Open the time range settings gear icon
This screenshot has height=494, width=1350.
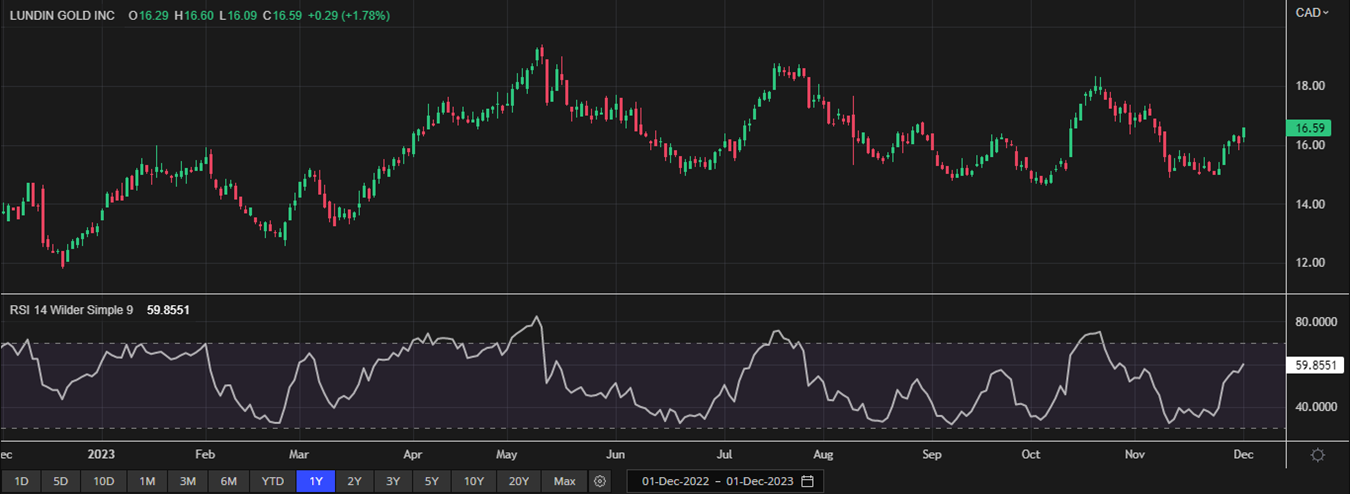pyautogui.click(x=600, y=481)
